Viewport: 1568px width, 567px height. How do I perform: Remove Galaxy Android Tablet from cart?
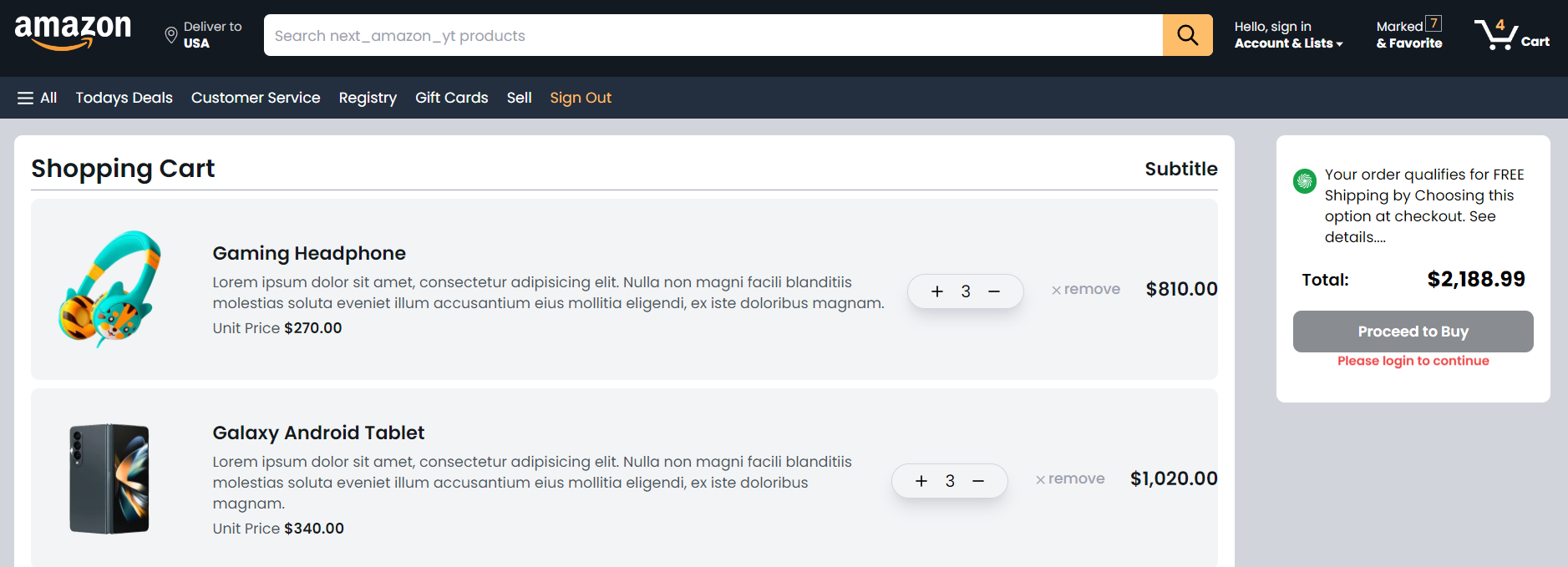click(1070, 478)
